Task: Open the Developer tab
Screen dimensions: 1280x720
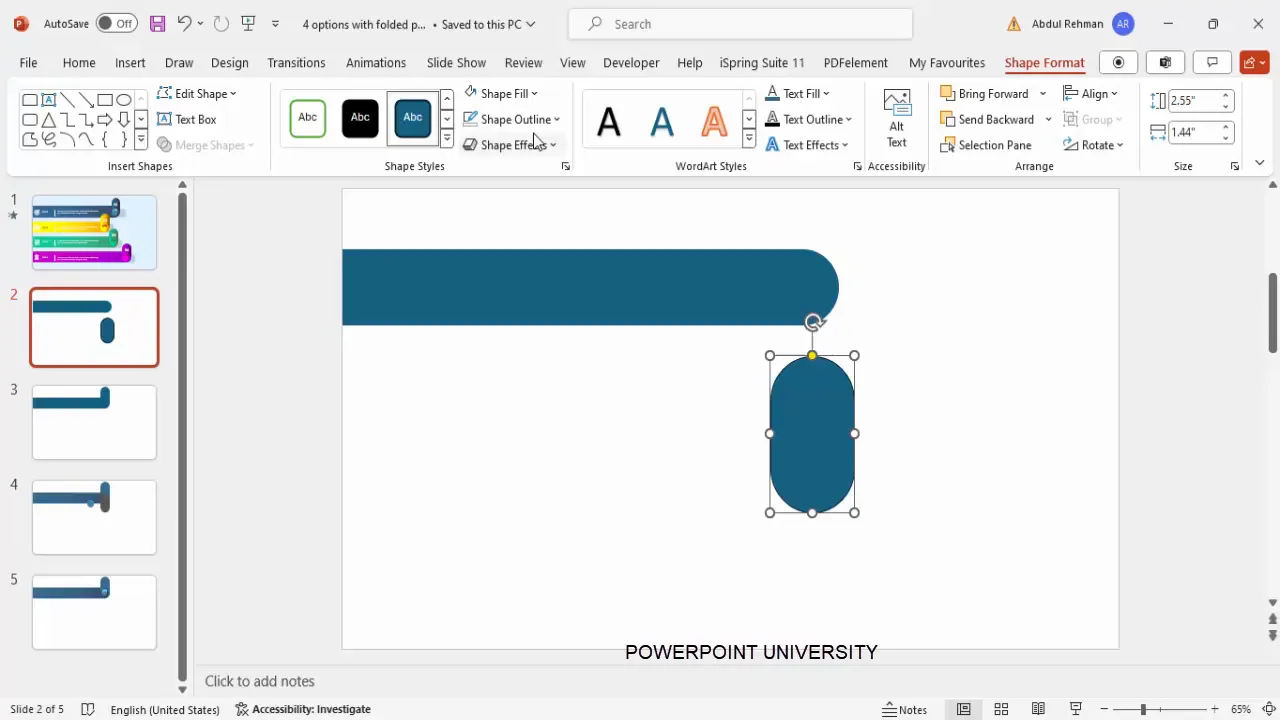Action: pyautogui.click(x=631, y=62)
